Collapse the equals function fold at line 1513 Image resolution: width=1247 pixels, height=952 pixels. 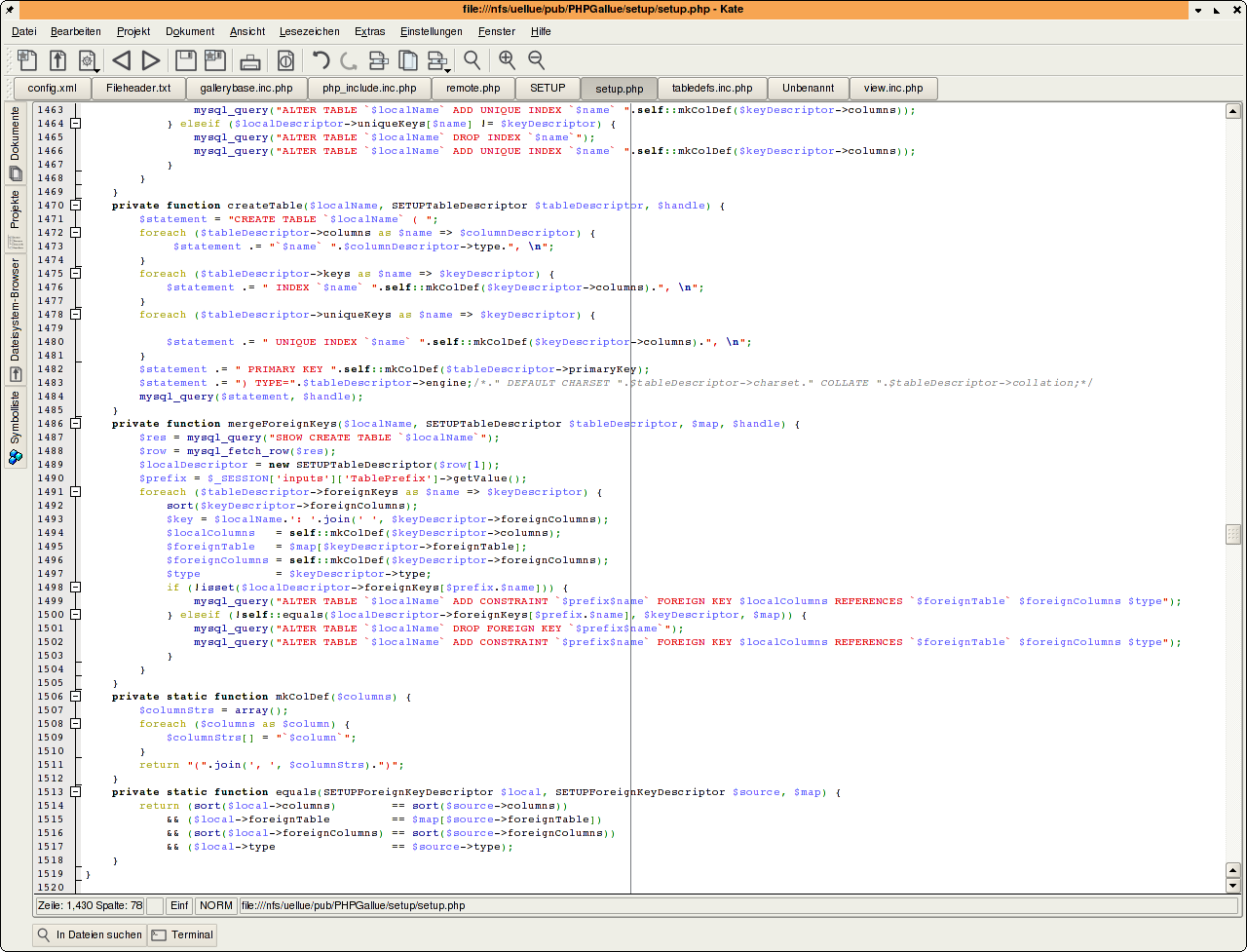click(x=76, y=792)
